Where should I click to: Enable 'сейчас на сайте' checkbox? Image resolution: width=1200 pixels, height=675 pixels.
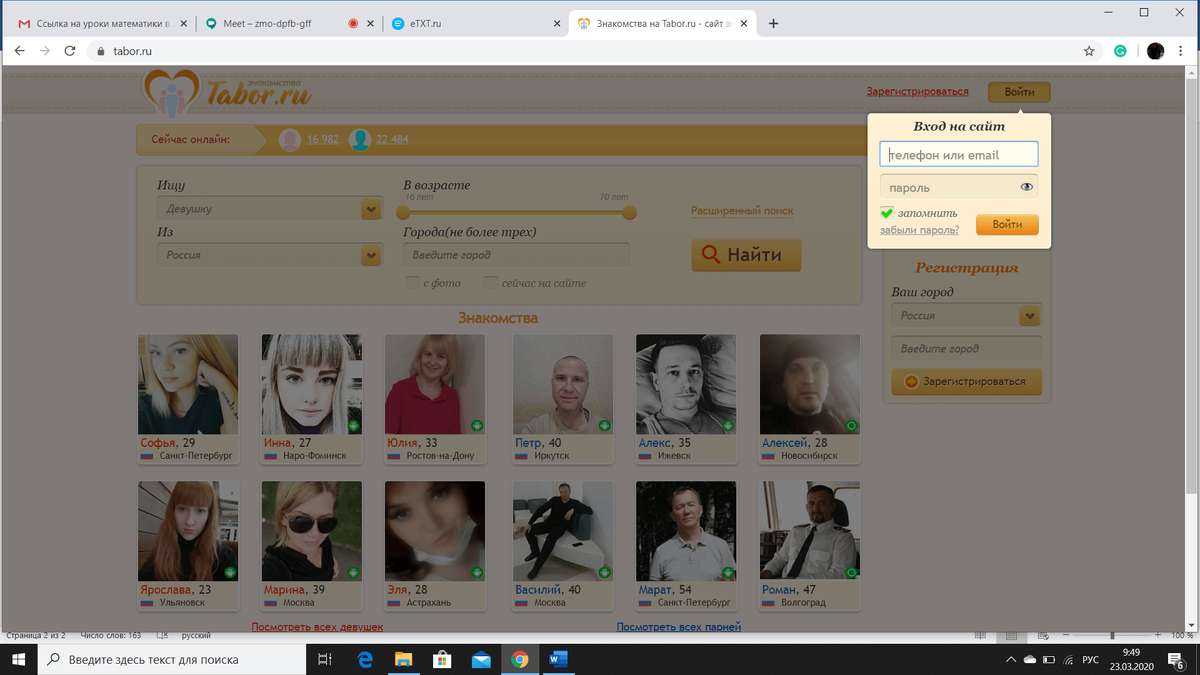(x=491, y=283)
